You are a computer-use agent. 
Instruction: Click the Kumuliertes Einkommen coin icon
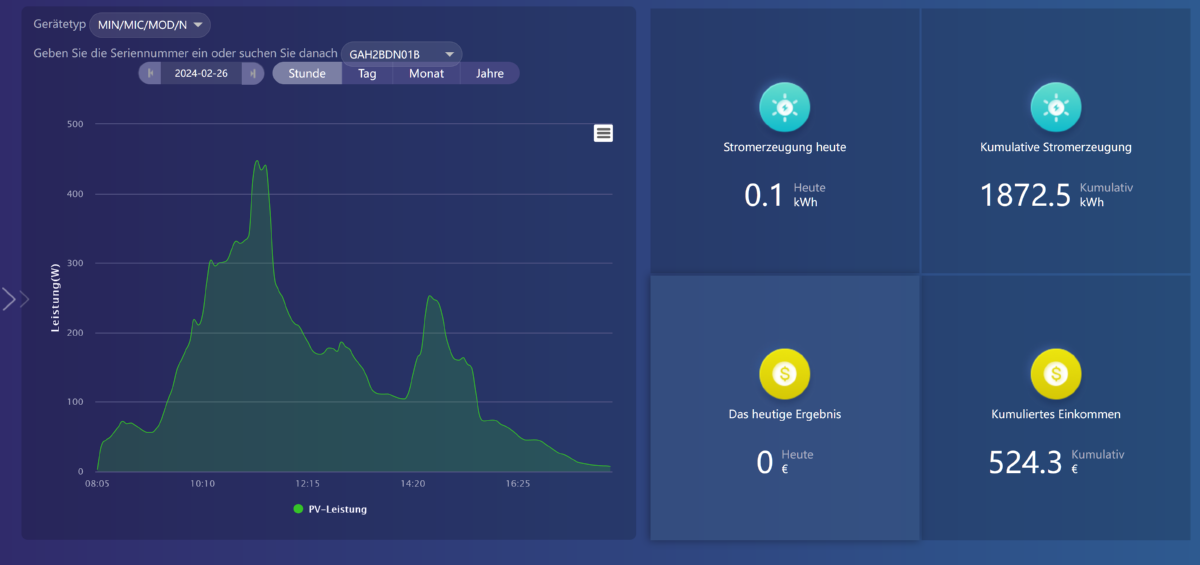click(1056, 374)
